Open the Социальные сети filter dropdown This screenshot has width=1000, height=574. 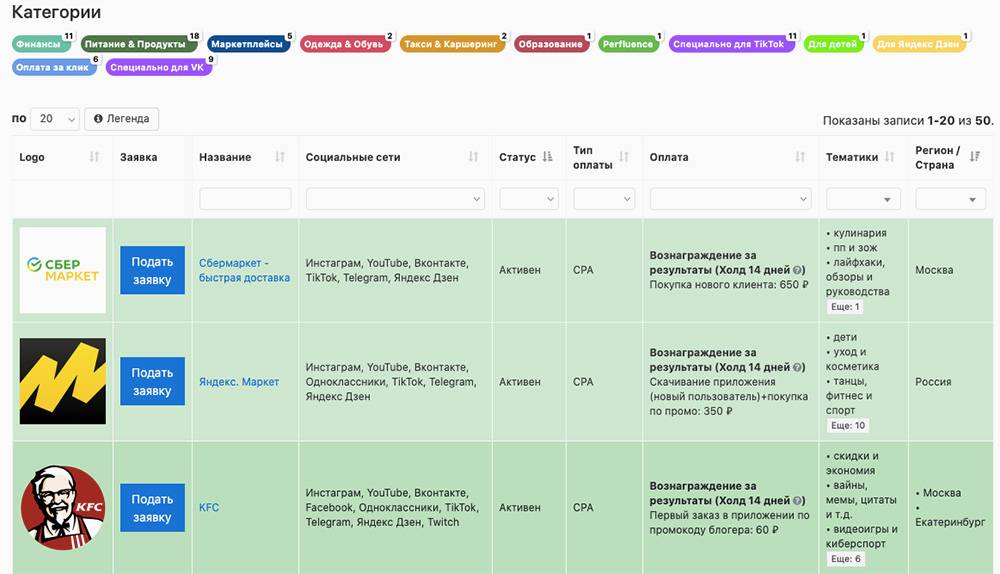click(x=395, y=199)
